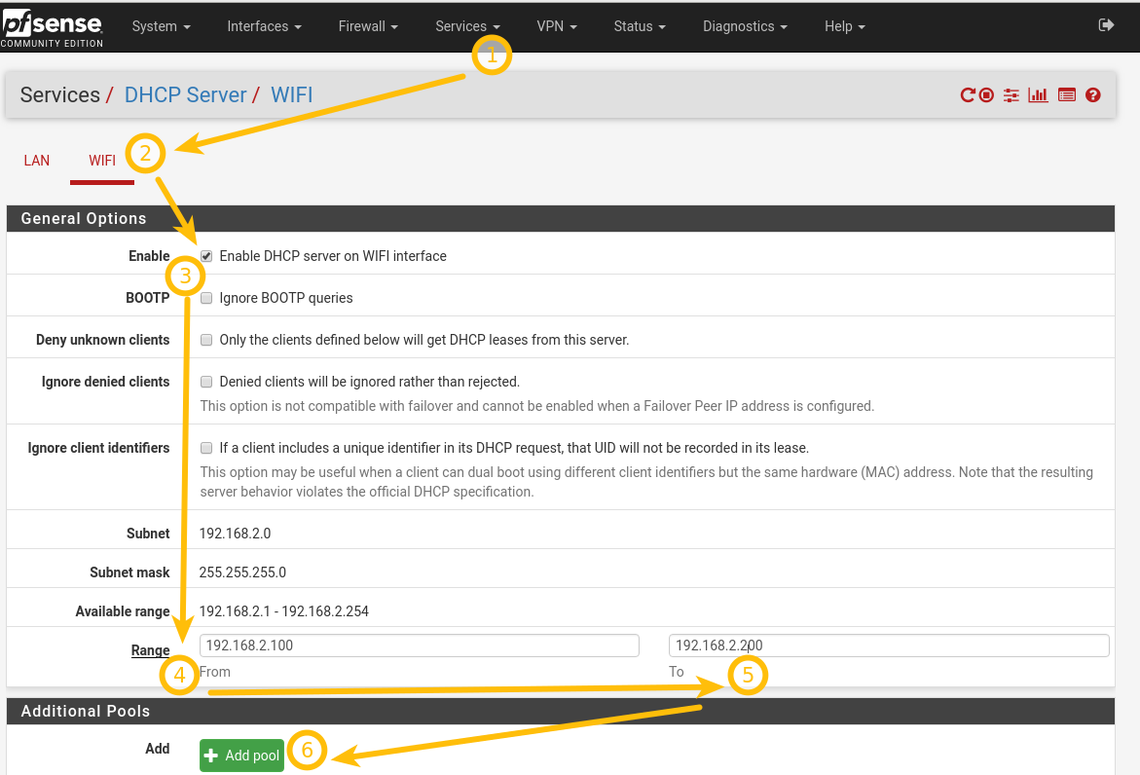Tick the Ignore denied clients checkbox

point(207,382)
